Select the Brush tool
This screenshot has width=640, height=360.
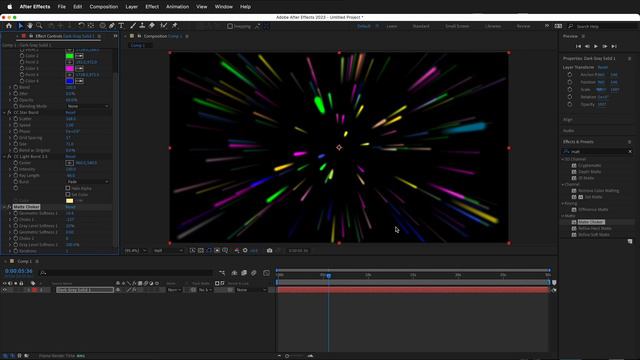click(x=133, y=26)
